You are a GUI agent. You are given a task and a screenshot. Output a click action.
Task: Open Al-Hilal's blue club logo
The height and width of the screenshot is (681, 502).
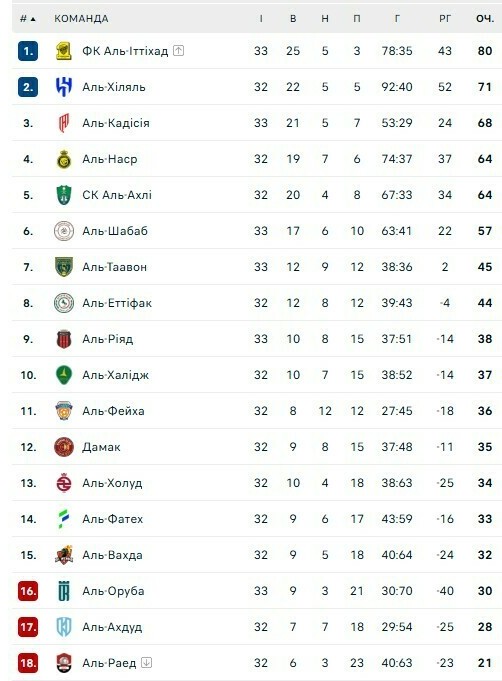64,87
